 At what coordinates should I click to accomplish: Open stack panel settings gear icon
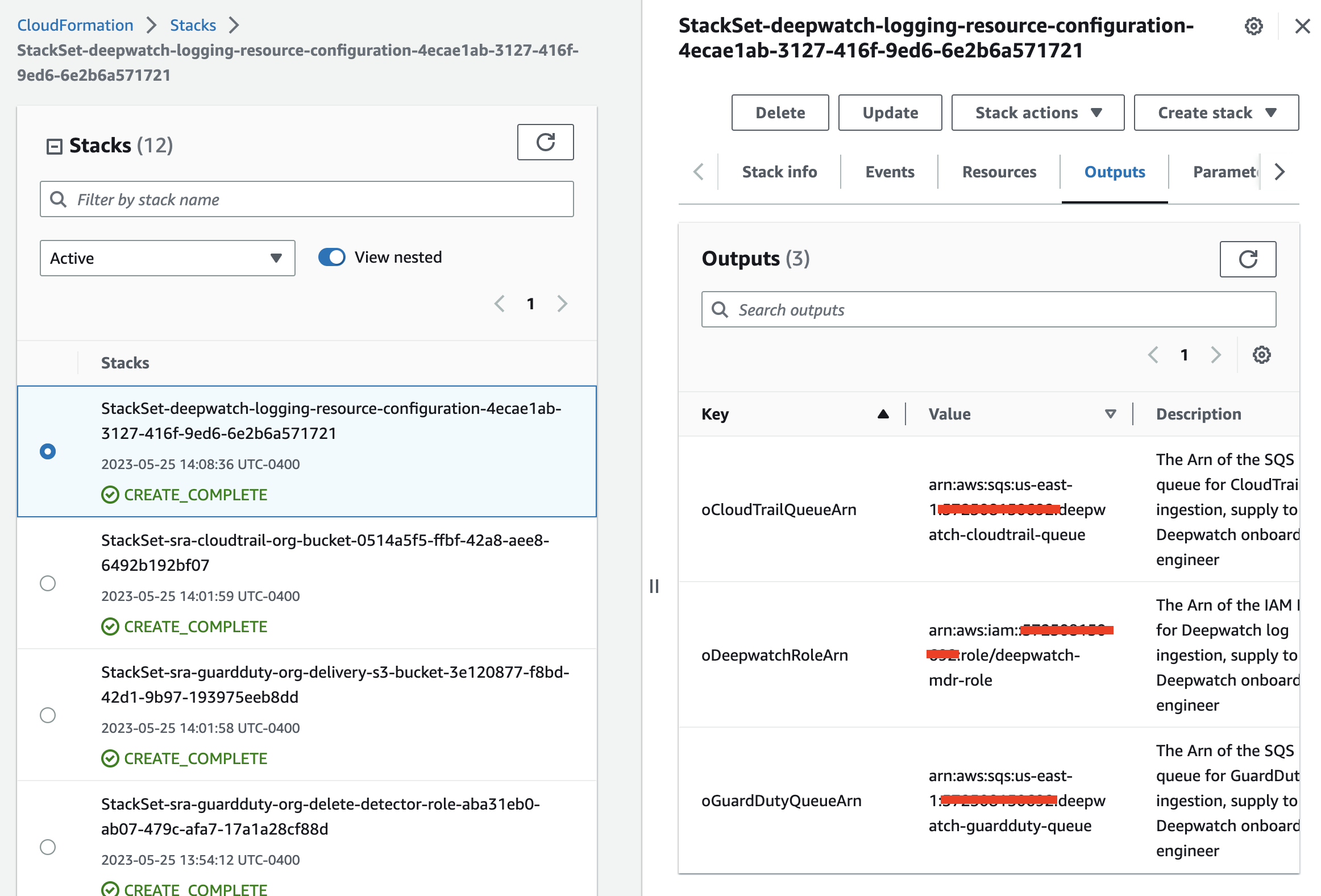tap(1253, 26)
